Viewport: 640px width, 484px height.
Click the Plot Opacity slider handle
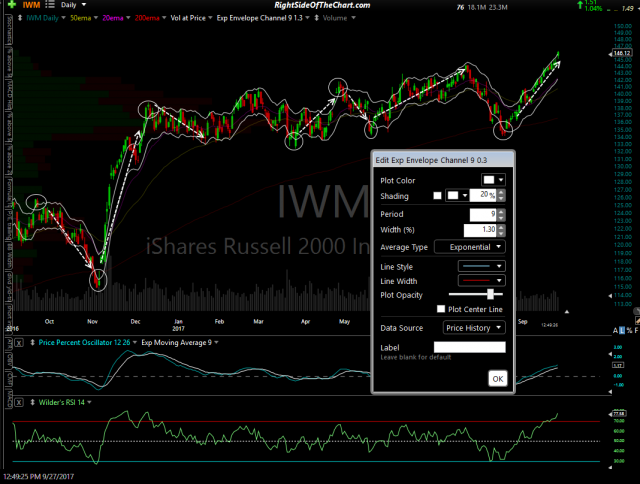click(x=491, y=295)
